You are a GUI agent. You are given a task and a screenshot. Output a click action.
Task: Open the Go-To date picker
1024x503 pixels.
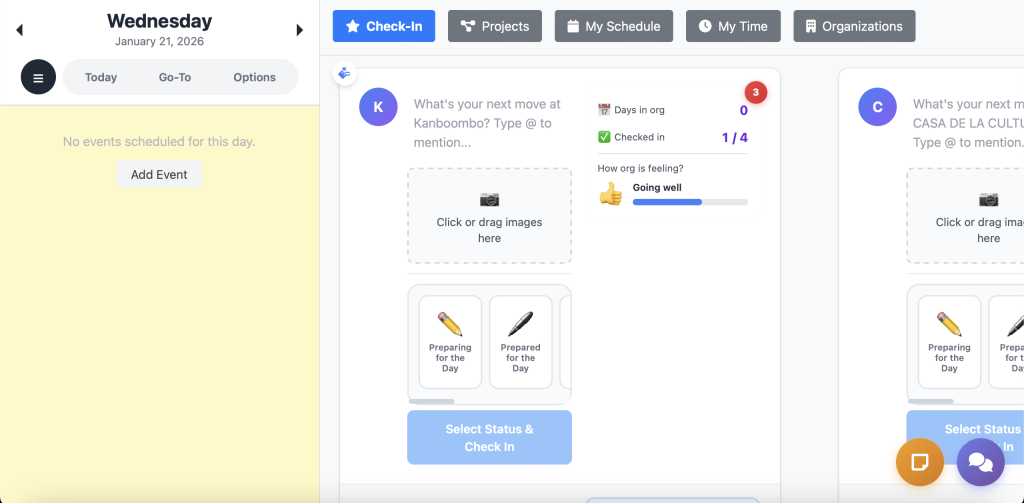coord(175,77)
